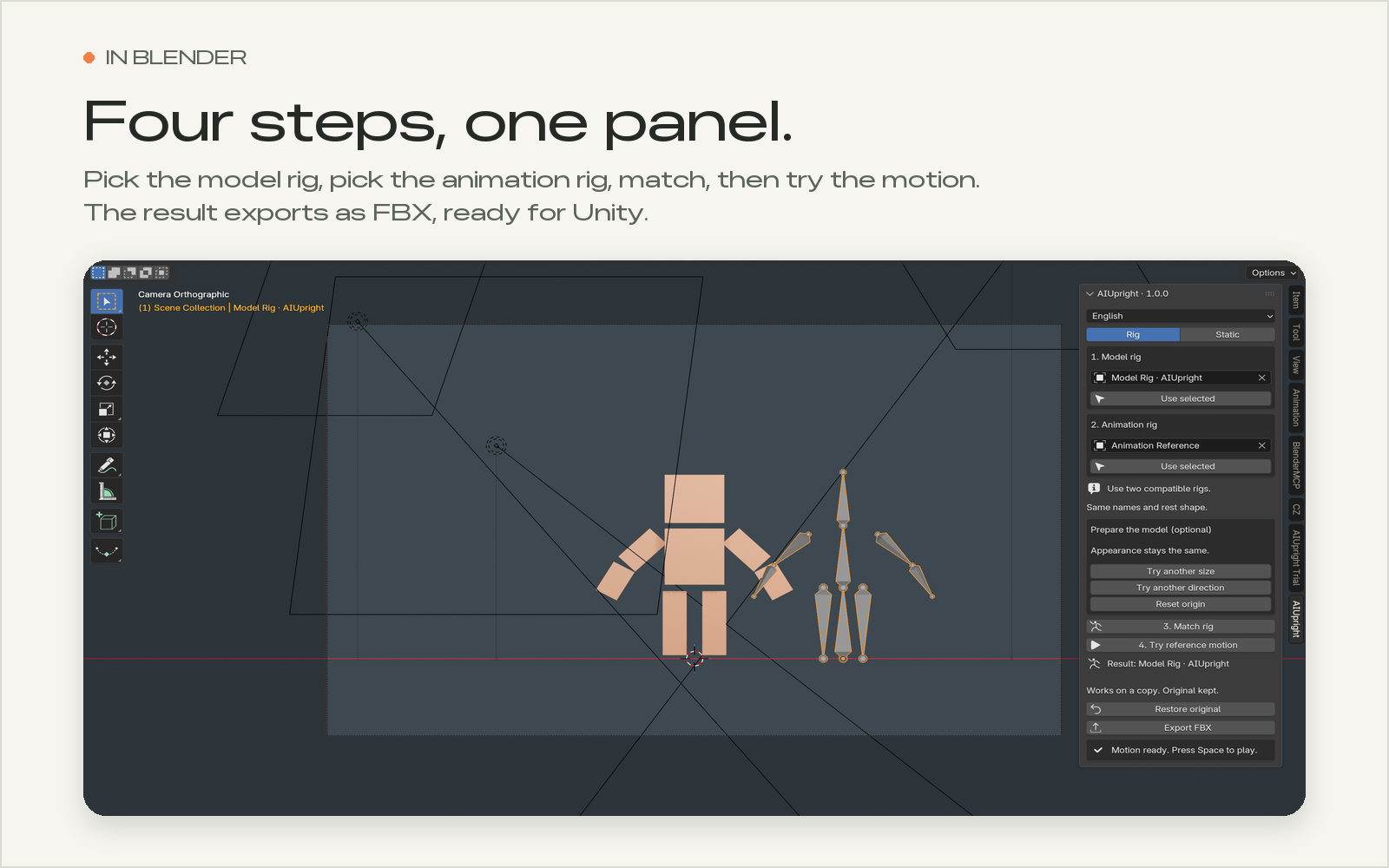The image size is (1389, 868).
Task: Switch panel mode to Static
Action: coord(1228,334)
